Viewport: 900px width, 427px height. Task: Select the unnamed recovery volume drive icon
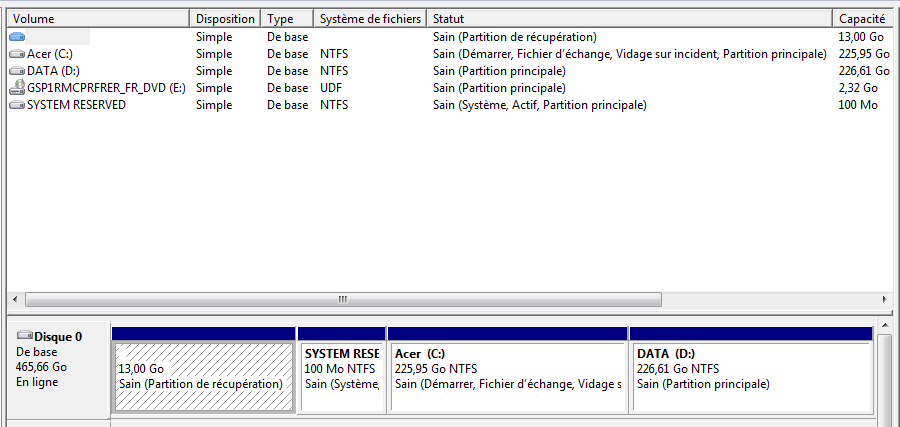pos(17,37)
